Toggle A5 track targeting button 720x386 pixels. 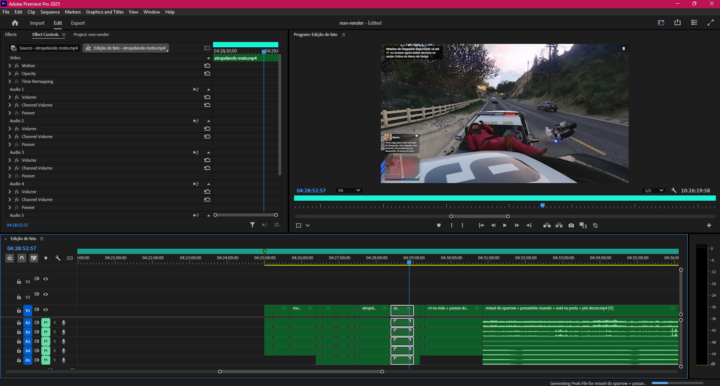click(28, 360)
